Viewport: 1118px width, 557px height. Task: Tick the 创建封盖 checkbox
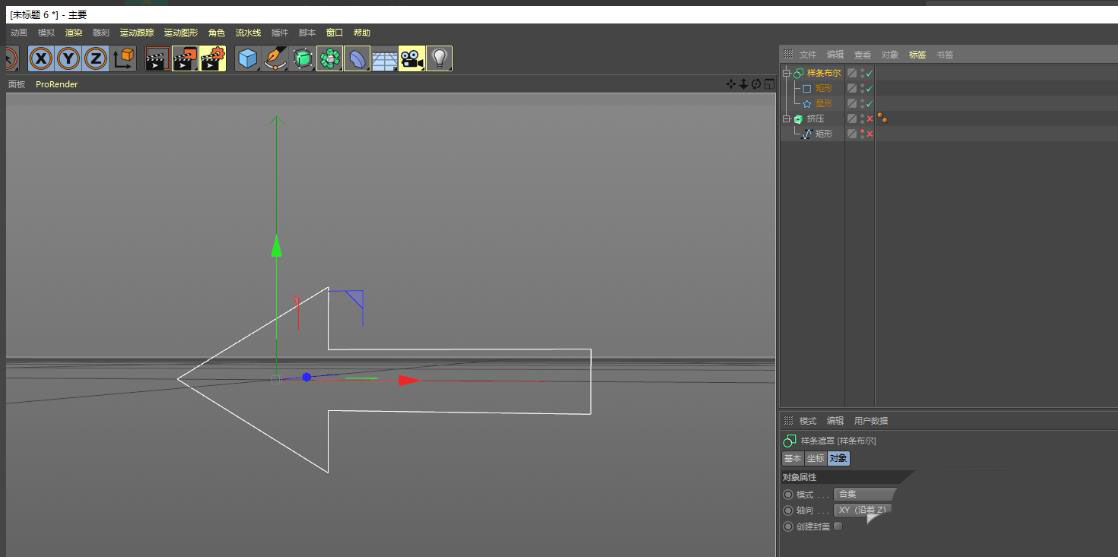click(x=838, y=526)
